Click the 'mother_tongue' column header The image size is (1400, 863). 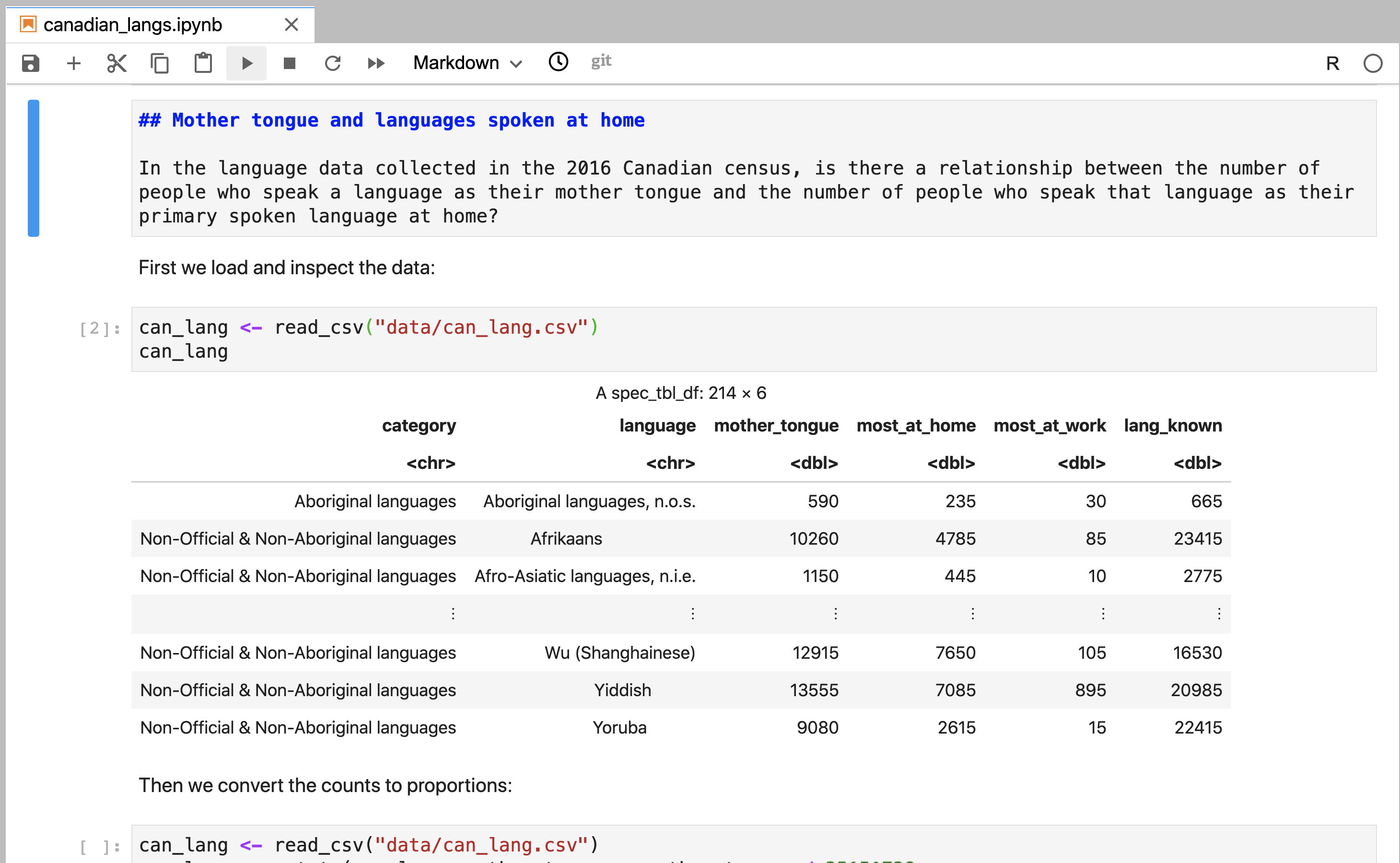pyautogui.click(x=776, y=426)
